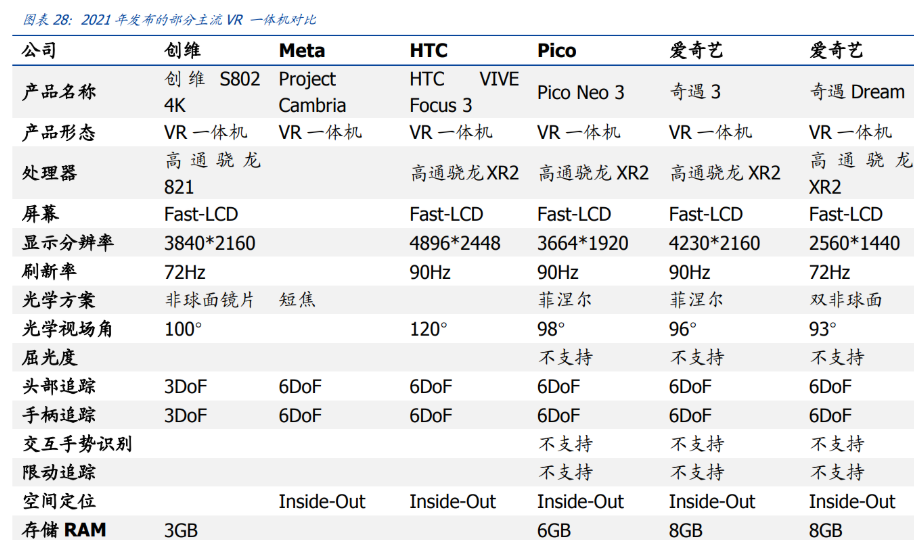Screen dimensions: 914x540
Task: Click the Meta company header
Action: pos(302,51)
